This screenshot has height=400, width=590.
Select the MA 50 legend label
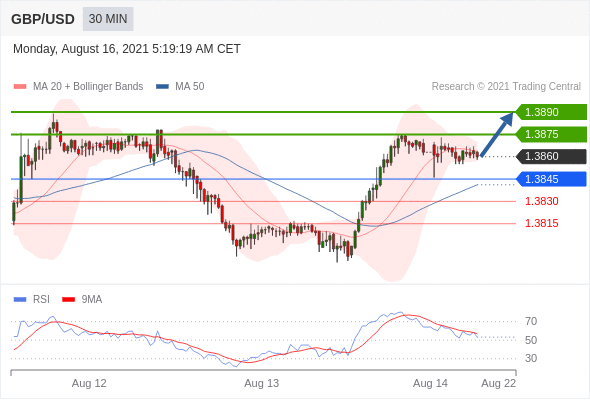[190, 87]
